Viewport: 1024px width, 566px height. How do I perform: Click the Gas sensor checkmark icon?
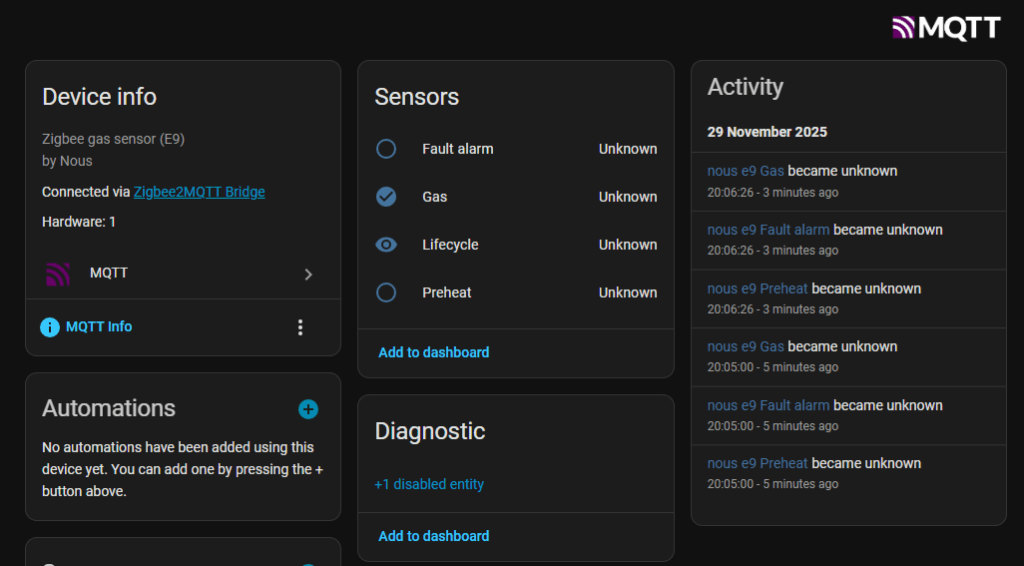point(386,197)
